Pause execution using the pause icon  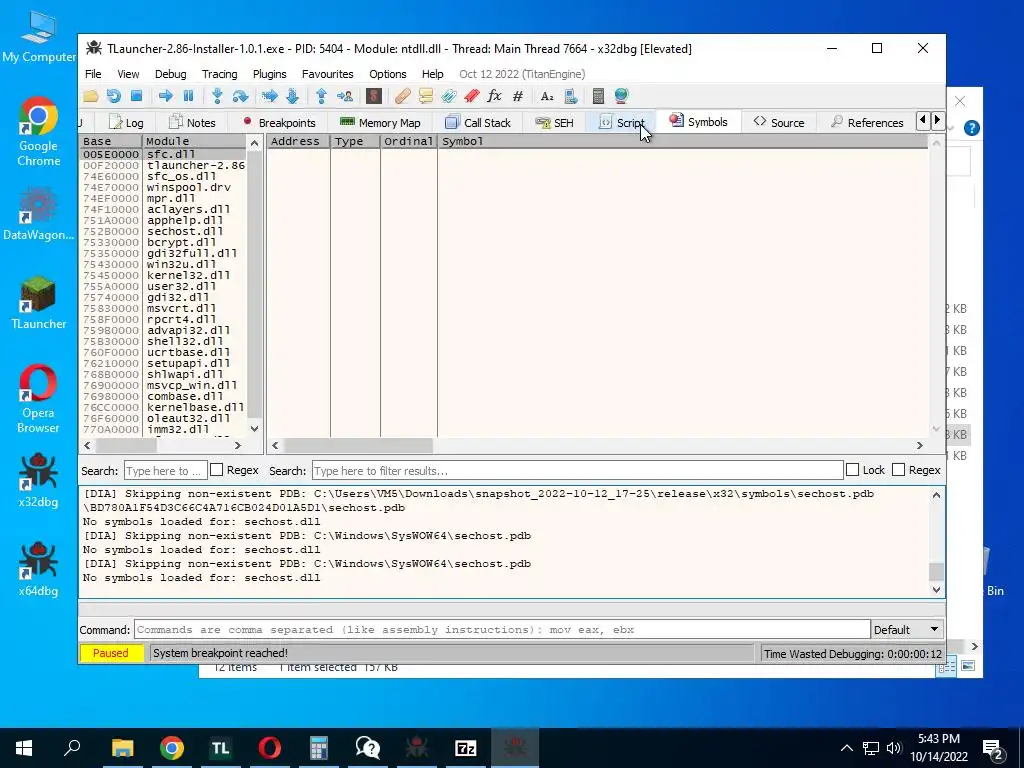[188, 97]
